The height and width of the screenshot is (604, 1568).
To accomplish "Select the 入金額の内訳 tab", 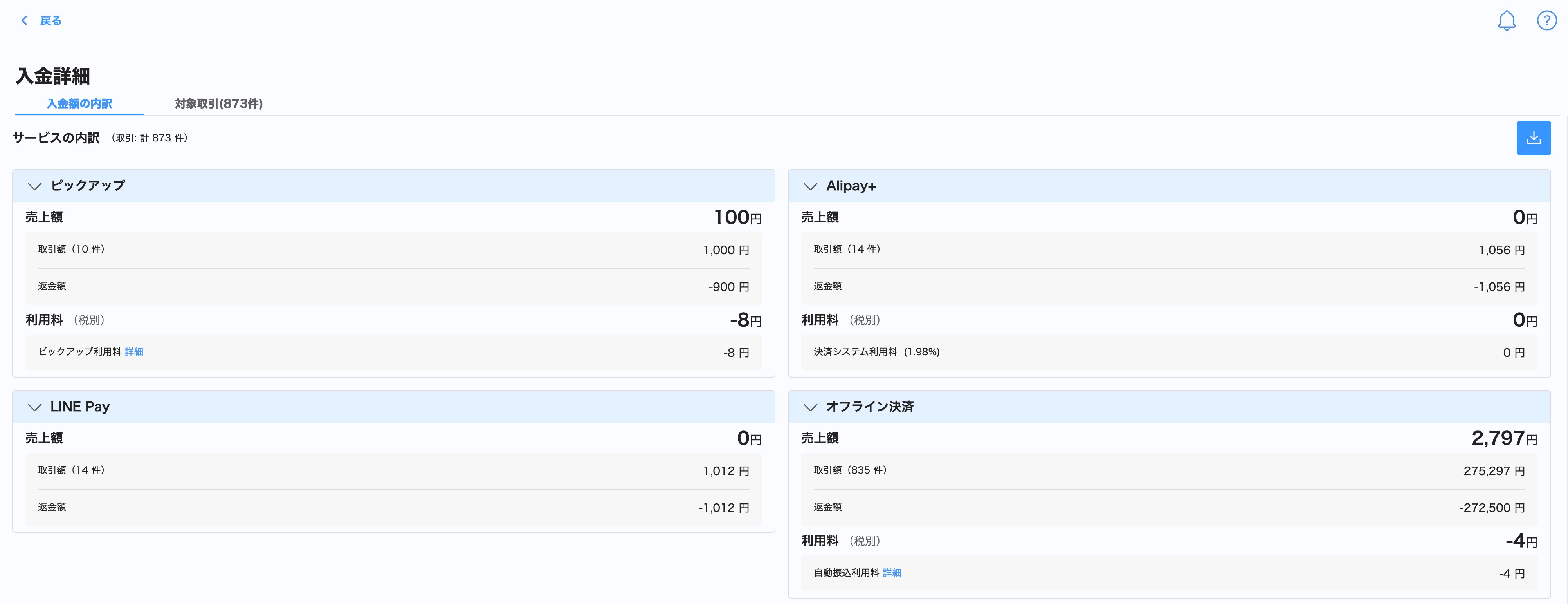I will pos(79,103).
